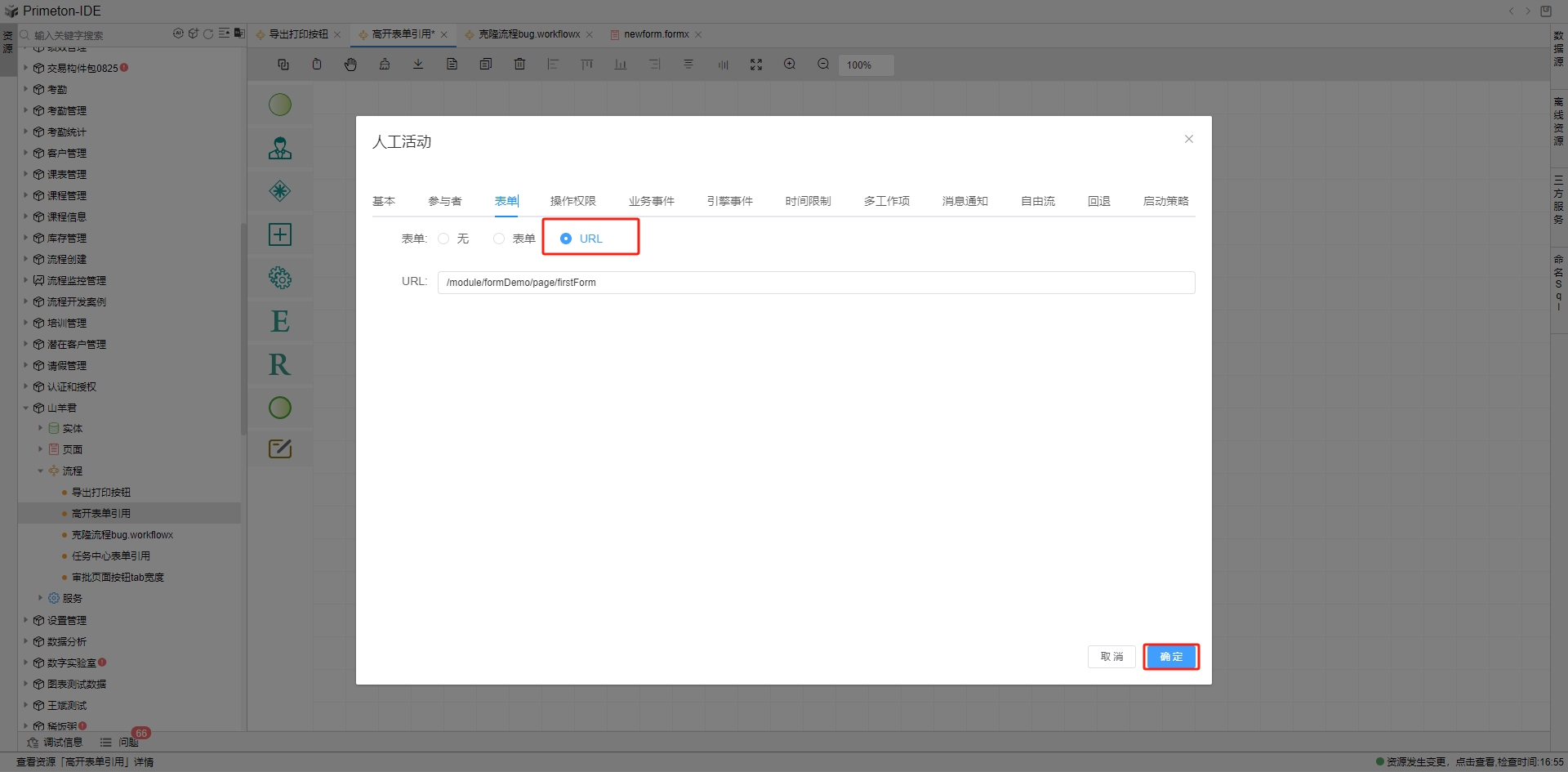Click the refresh icon beside the search box
1568x772 pixels.
(208, 33)
